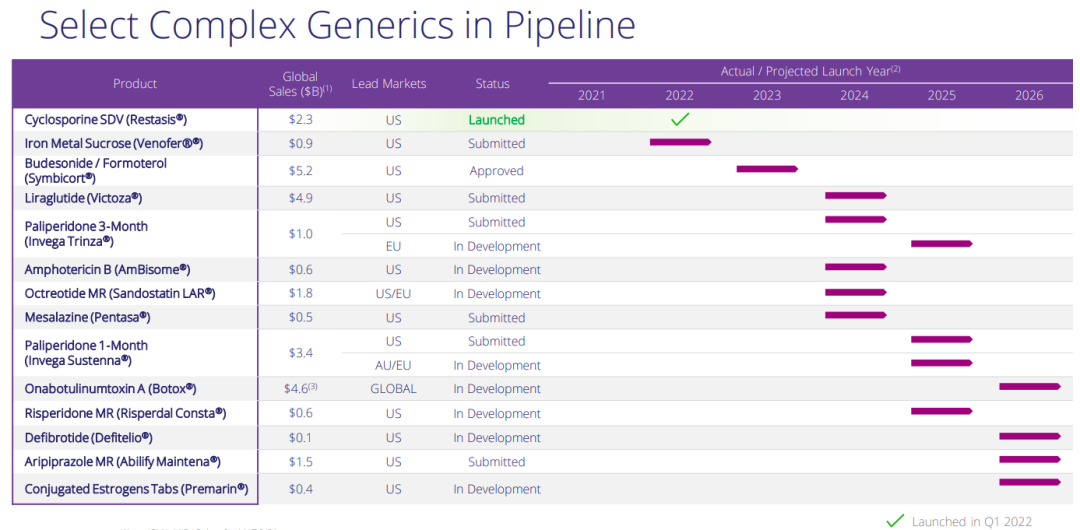Click Onabotulinumtoxin A (Botox) product name
Screen dimensions: 1080x530
point(110,389)
